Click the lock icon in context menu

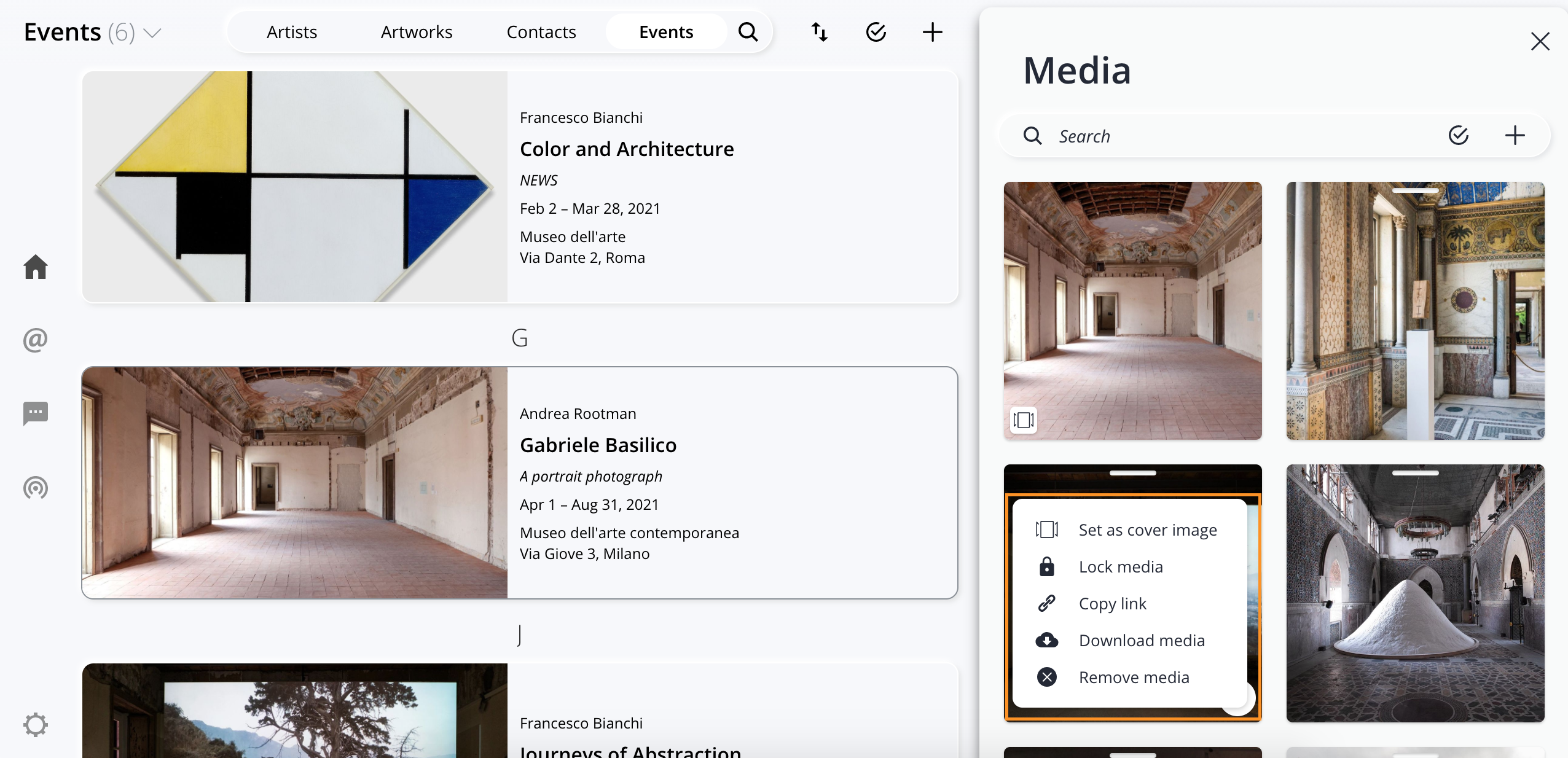pos(1047,566)
